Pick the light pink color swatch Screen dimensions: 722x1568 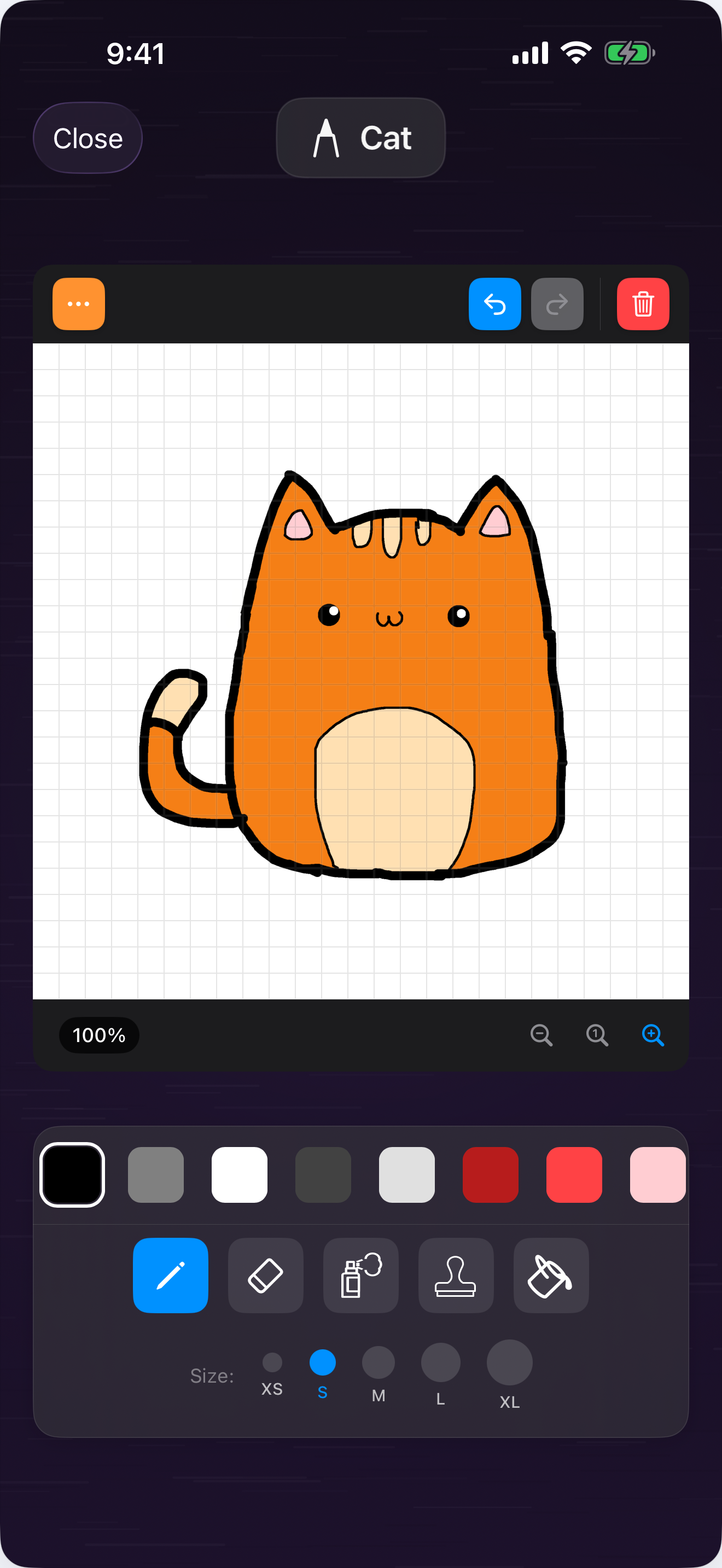658,1175
